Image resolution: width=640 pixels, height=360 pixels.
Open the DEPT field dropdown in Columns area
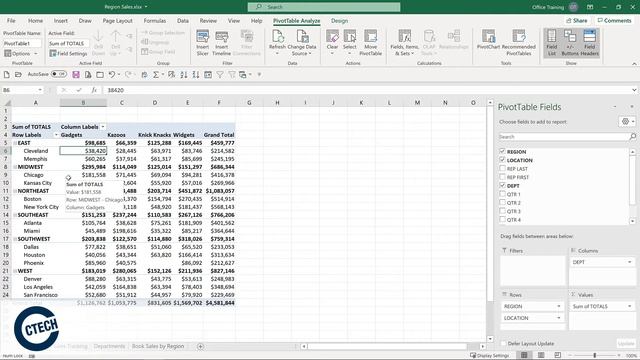tap(629, 262)
